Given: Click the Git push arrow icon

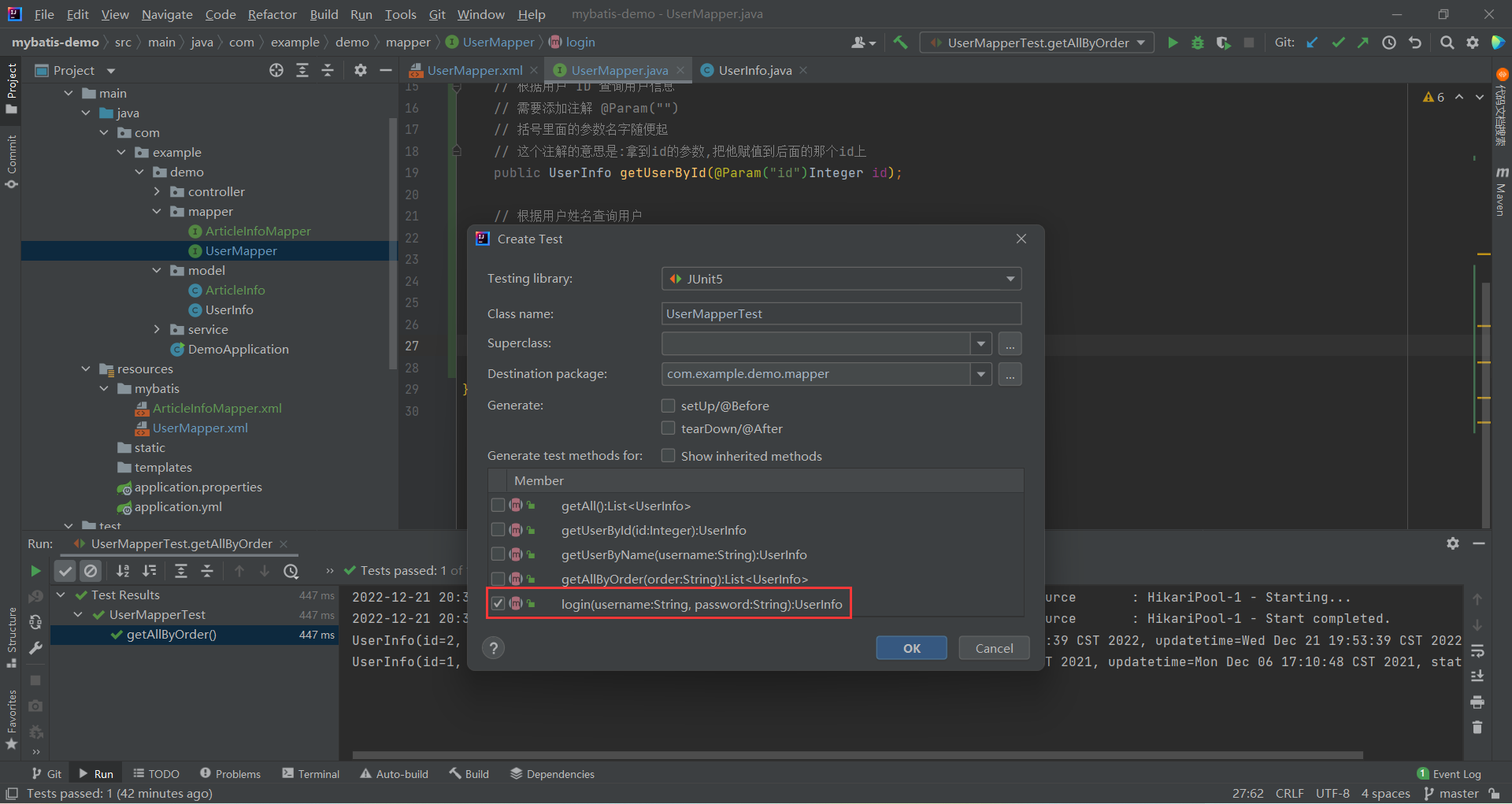Looking at the screenshot, I should [1363, 43].
